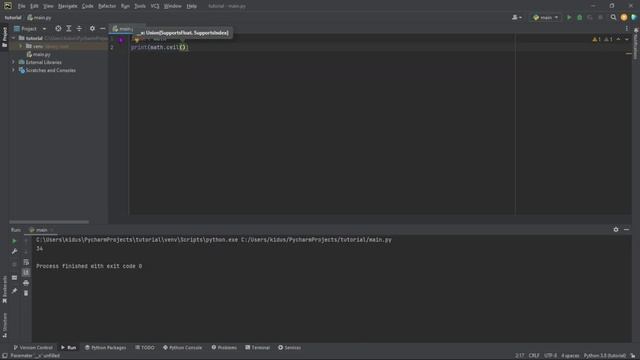The height and width of the screenshot is (360, 640).
Task: Open the main run configuration dropdown
Action: (546, 18)
